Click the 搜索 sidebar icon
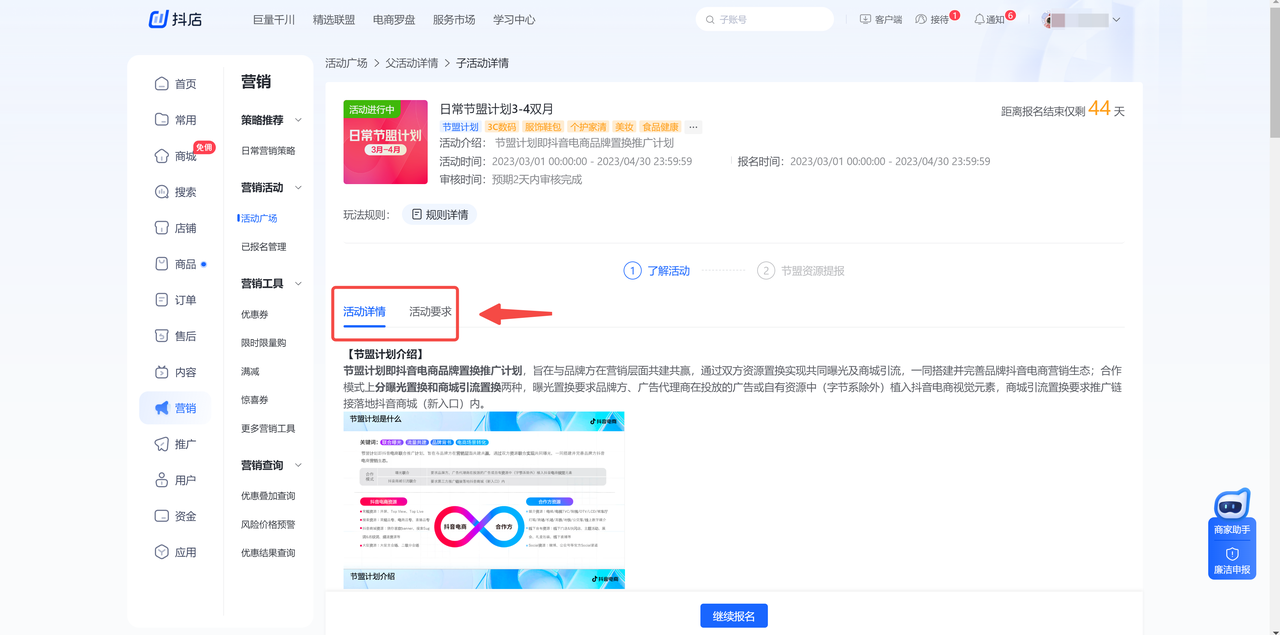 pyautogui.click(x=162, y=192)
